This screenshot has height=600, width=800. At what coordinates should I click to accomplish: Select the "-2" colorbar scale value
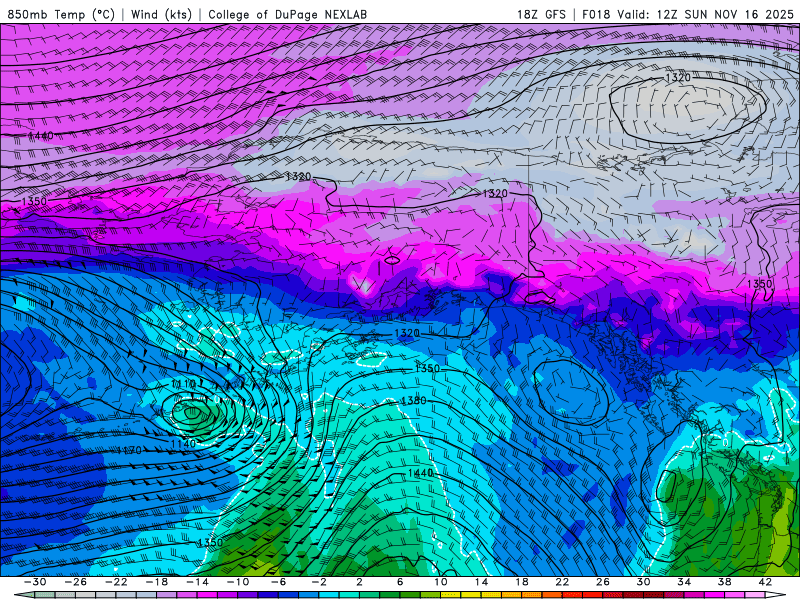click(319, 582)
